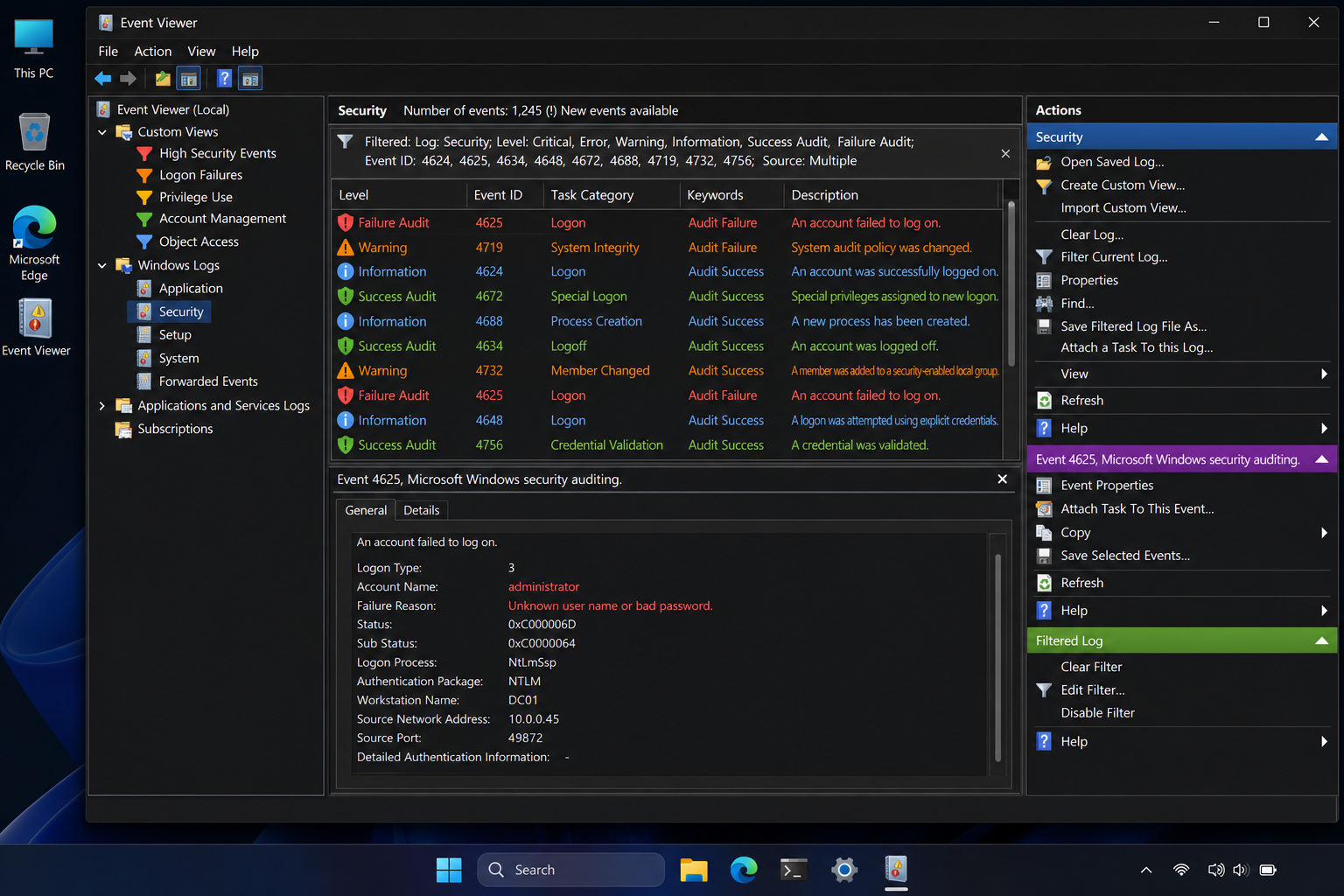Click the taskbar Search box
This screenshot has height=896, width=1344.
[570, 870]
